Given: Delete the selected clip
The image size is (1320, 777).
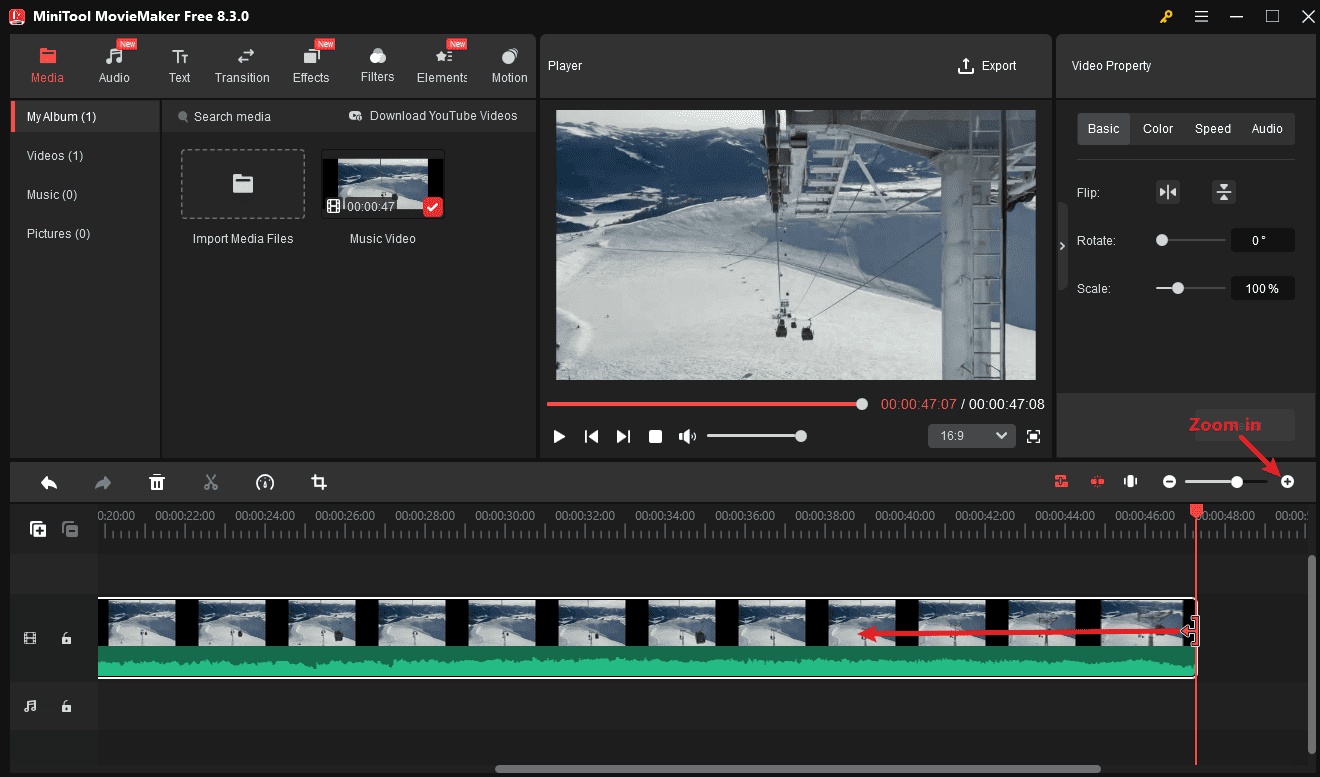Looking at the screenshot, I should (x=157, y=483).
